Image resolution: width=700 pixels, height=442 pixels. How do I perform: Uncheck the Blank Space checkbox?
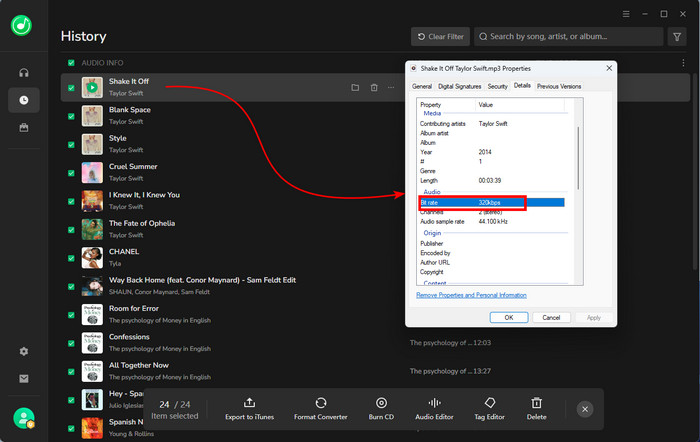(71, 116)
